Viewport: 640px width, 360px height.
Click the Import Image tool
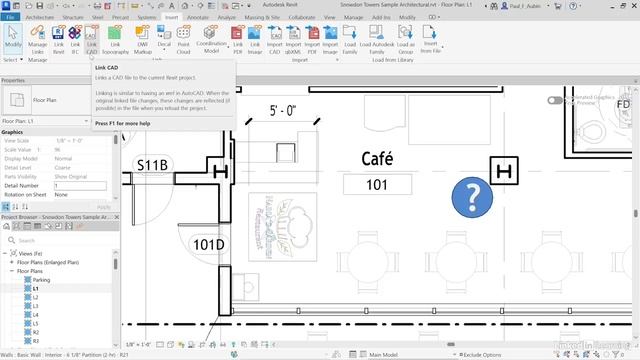tap(330, 40)
